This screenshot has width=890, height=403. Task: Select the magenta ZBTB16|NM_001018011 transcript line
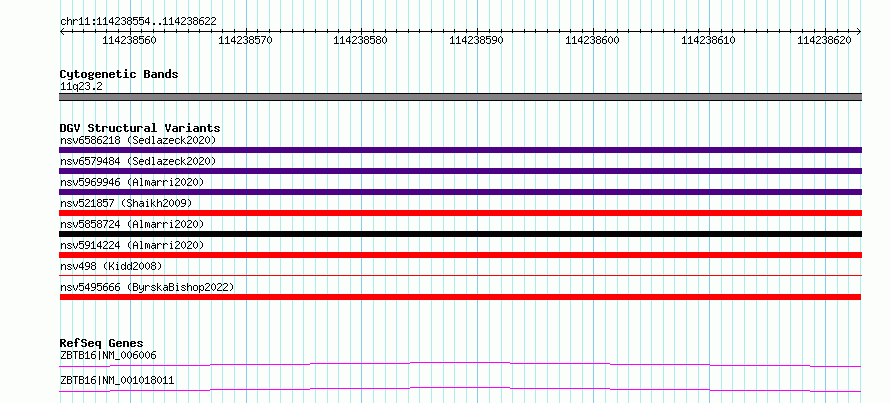(x=460, y=389)
